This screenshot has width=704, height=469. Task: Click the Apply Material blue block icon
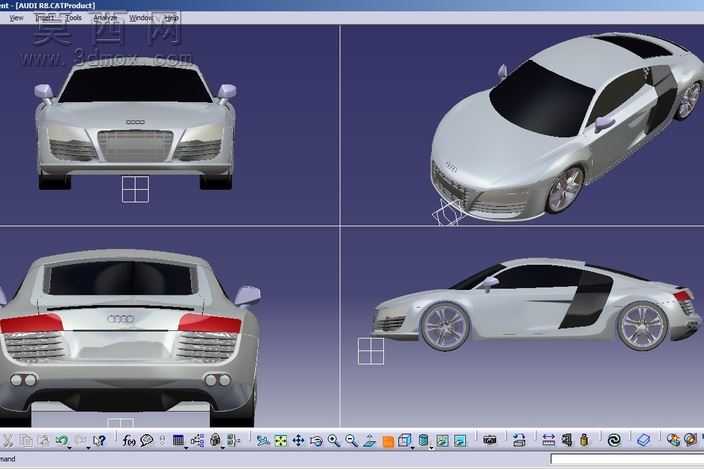(x=643, y=441)
